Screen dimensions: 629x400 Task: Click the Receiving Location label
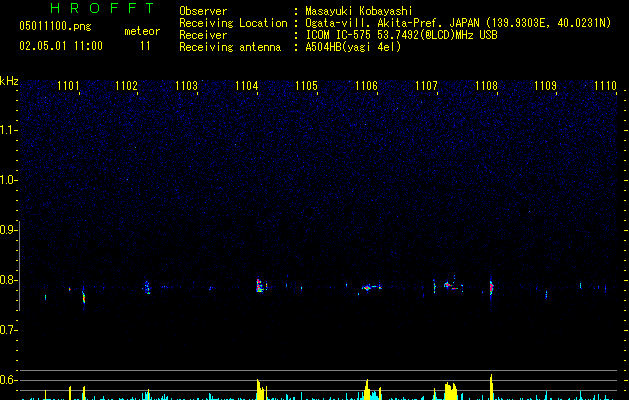point(233,23)
